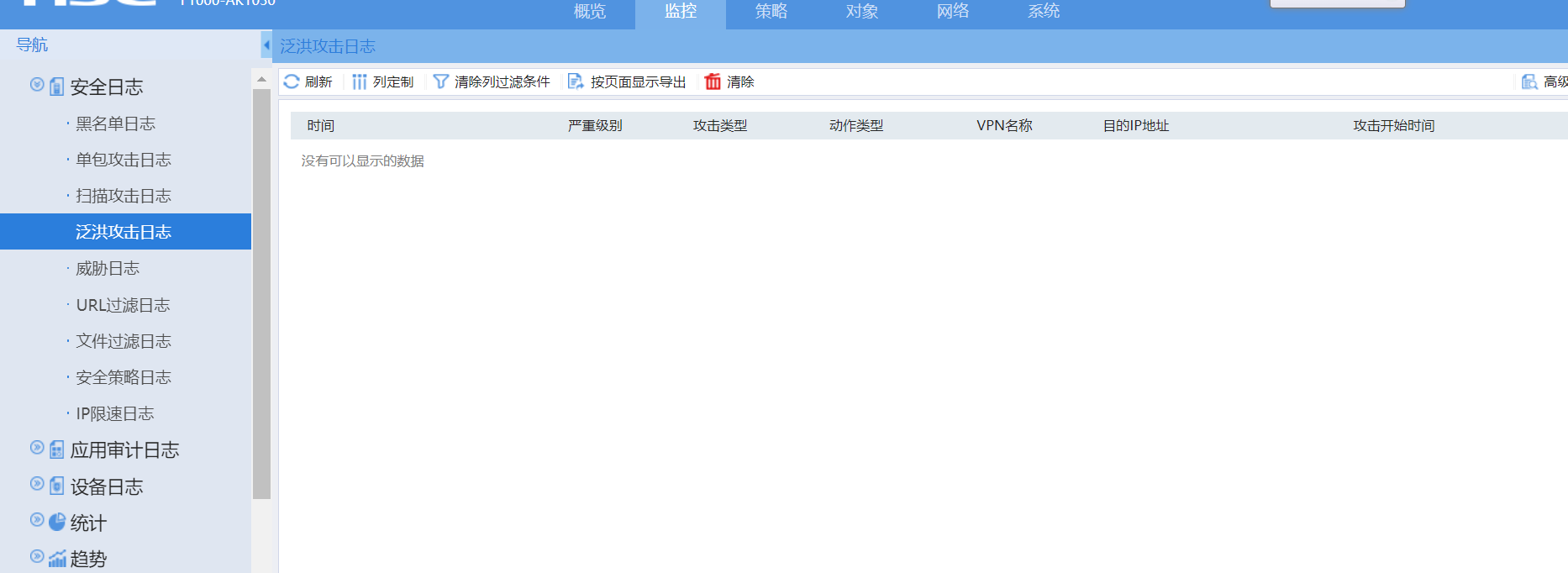Open 威胁日志 in navigation

(108, 268)
